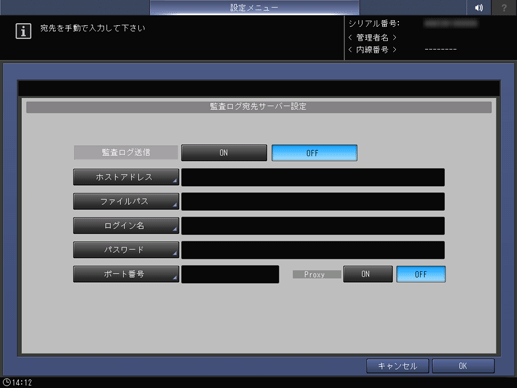Open the ポート番号 entry button
Image resolution: width=517 pixels, height=388 pixels.
point(126,274)
